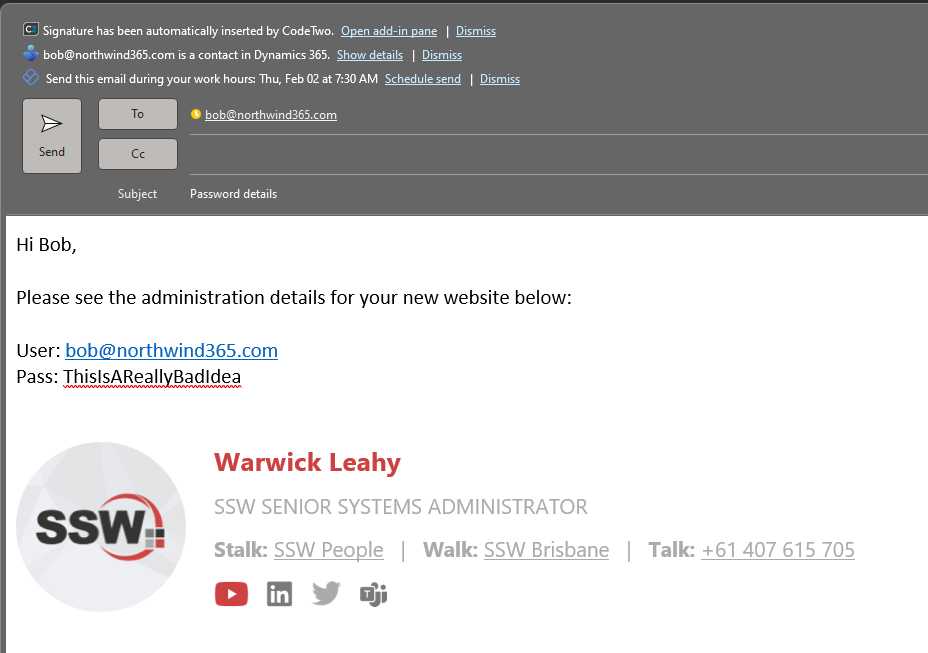Open the CodeTwo add-in pane link
928x653 pixels.
pos(388,31)
